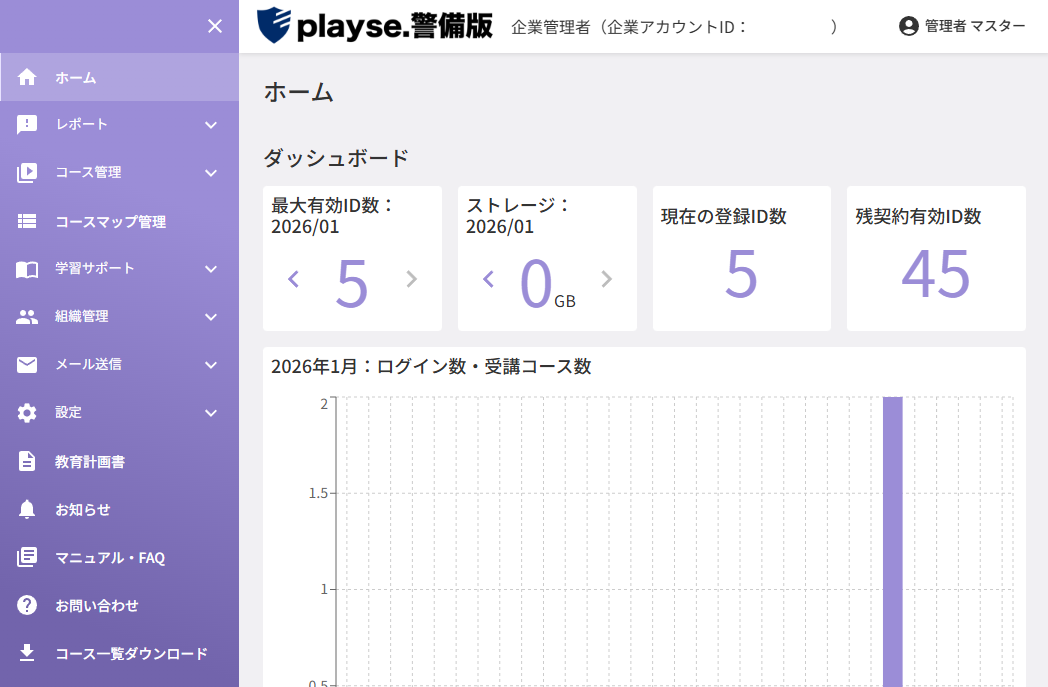
Task: Expand the レポート menu chevron
Action: tap(211, 125)
